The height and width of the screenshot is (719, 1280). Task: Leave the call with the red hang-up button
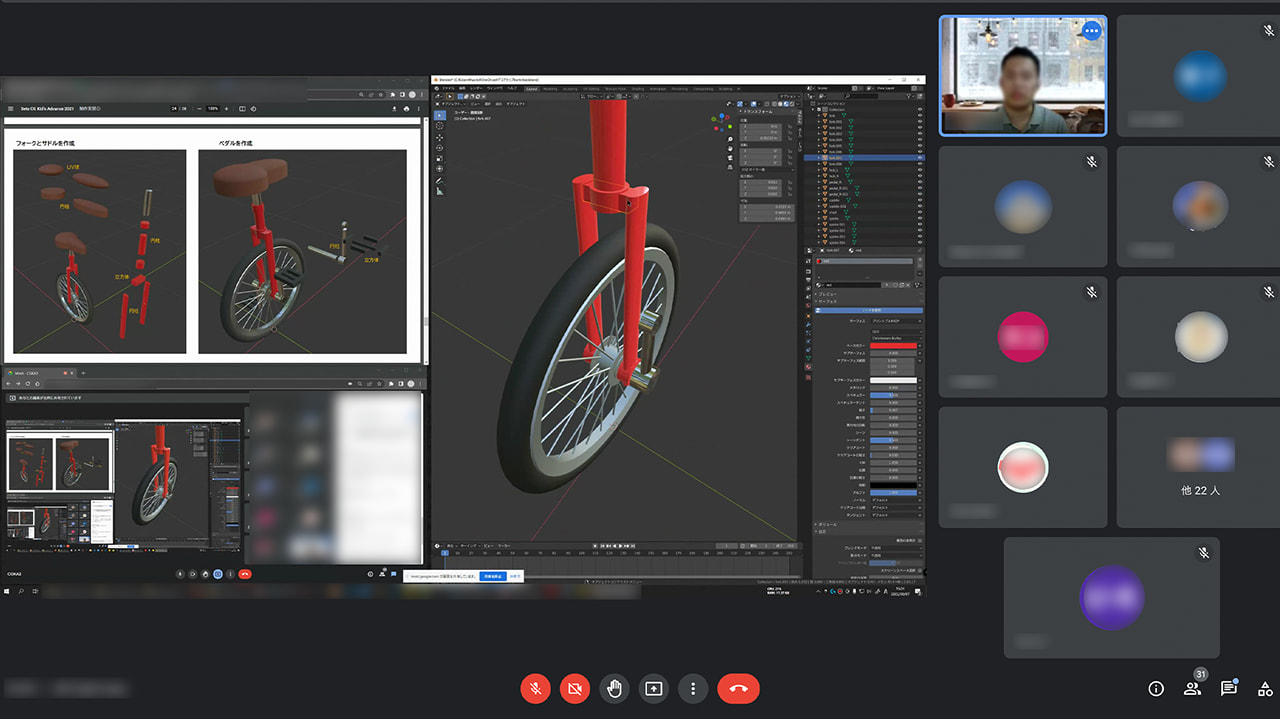click(x=738, y=689)
